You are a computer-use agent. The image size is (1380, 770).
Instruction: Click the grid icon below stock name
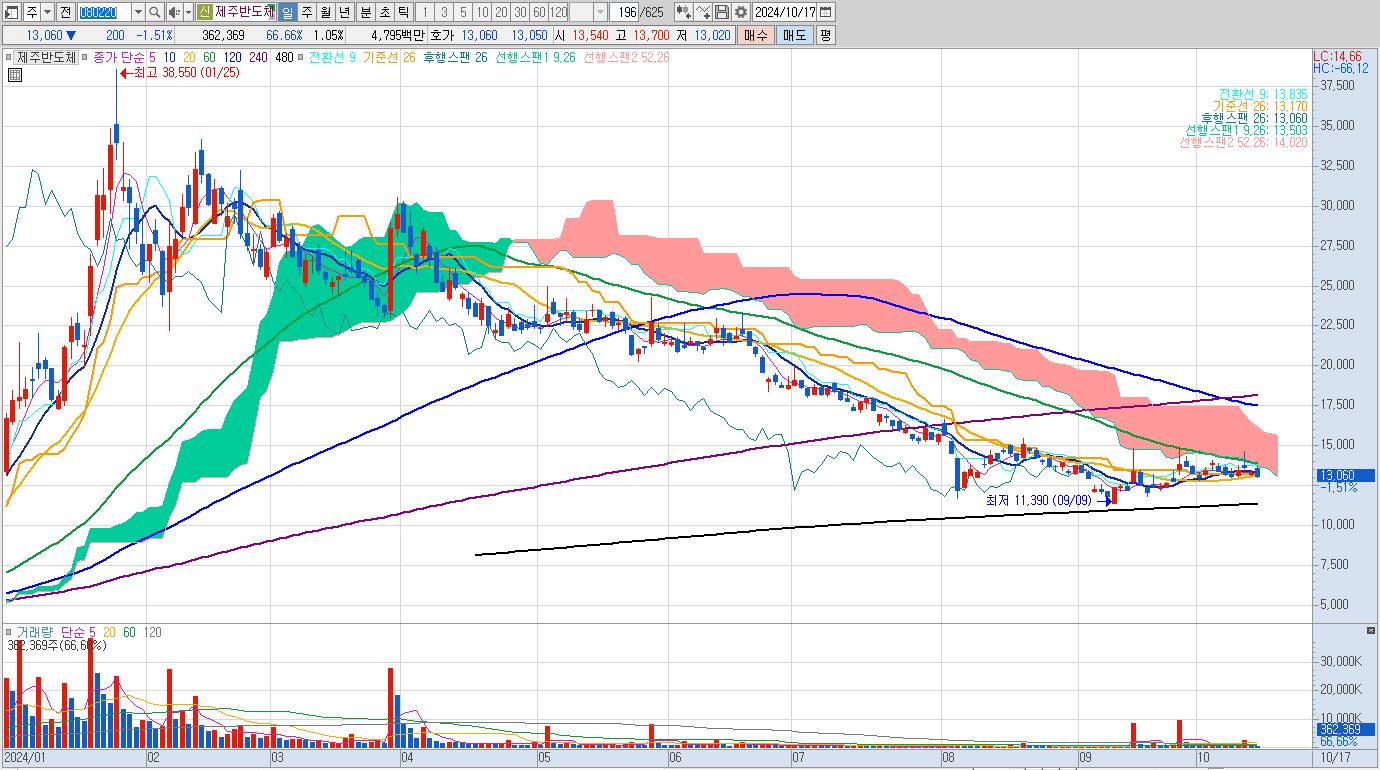[x=13, y=74]
